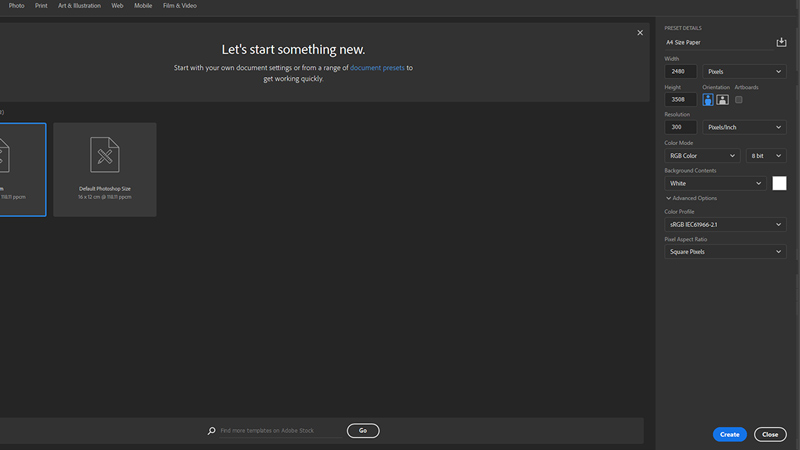The image size is (800, 450).
Task: Save the document preset icon
Action: click(781, 42)
